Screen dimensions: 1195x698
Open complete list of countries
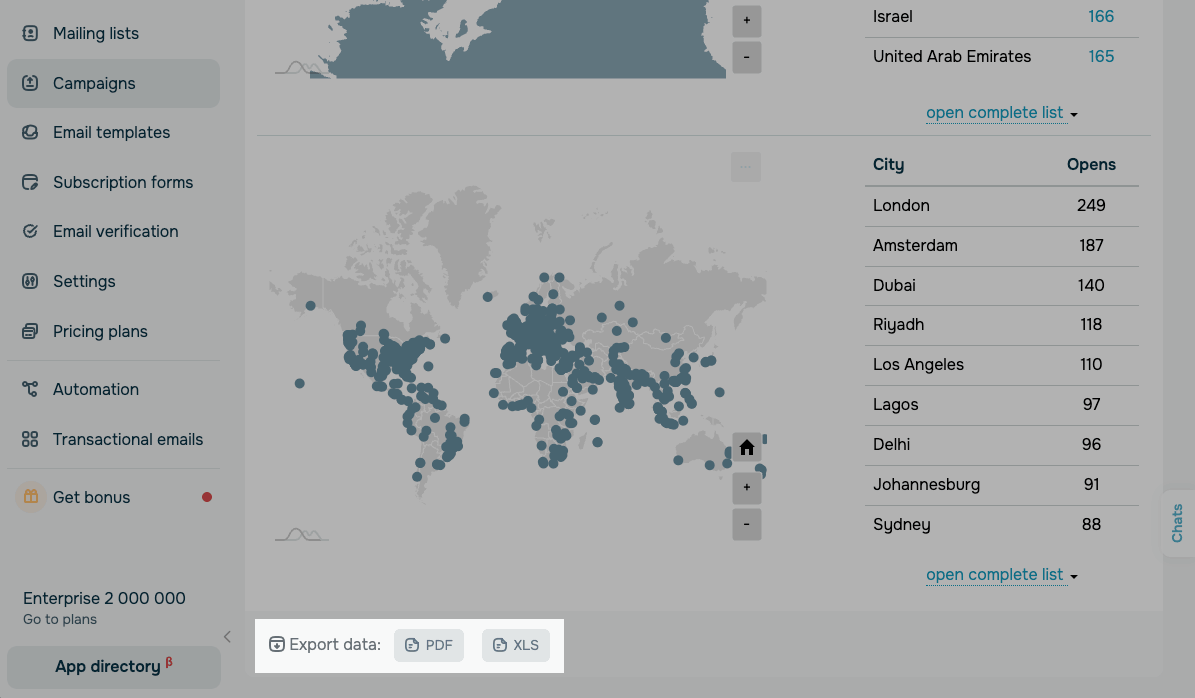[x=1001, y=113]
